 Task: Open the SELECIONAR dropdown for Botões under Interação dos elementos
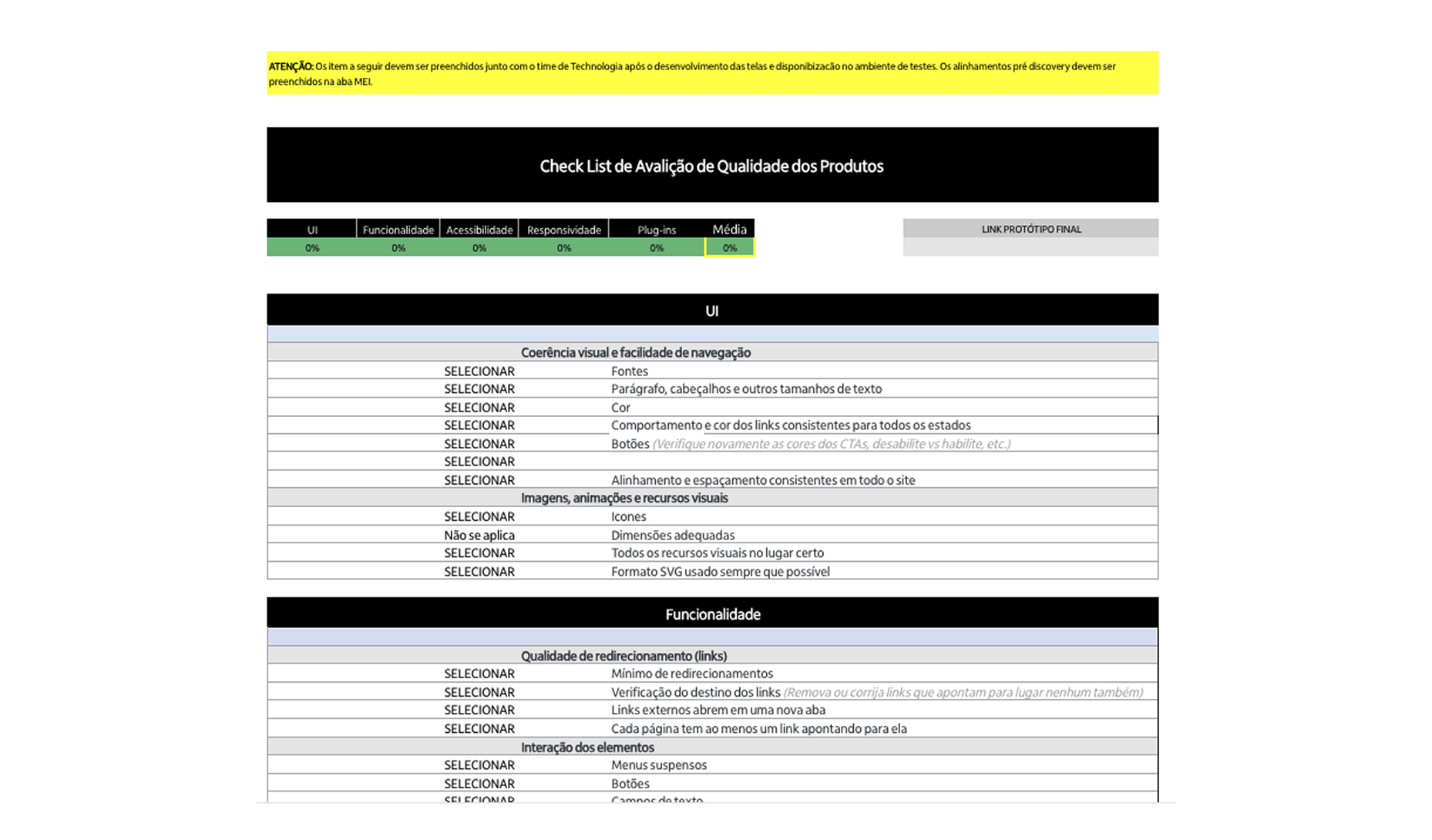click(x=479, y=783)
